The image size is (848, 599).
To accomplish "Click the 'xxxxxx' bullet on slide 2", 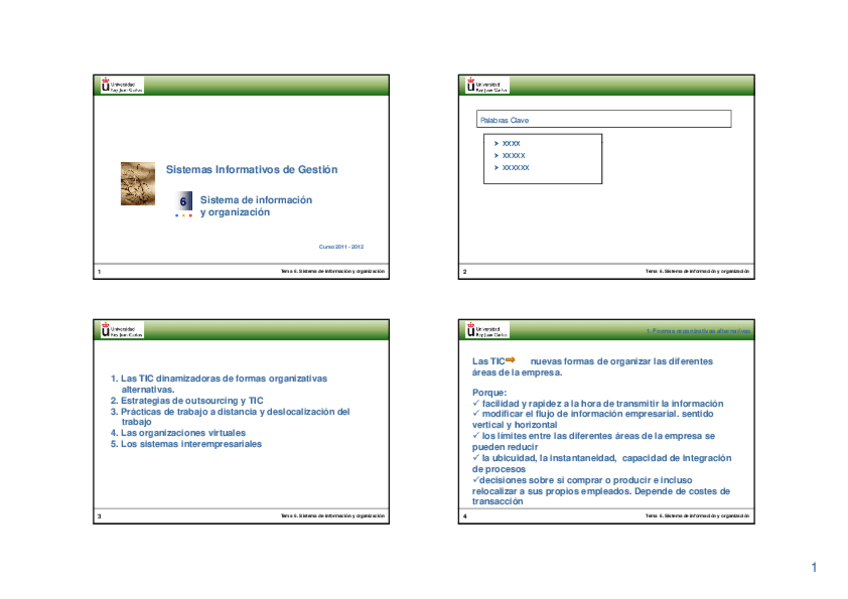I will click(x=512, y=168).
